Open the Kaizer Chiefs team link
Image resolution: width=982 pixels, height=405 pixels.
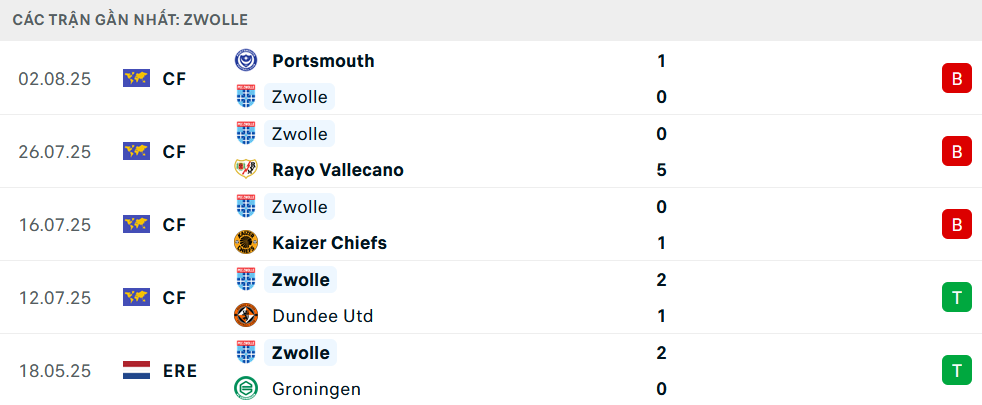(329, 243)
